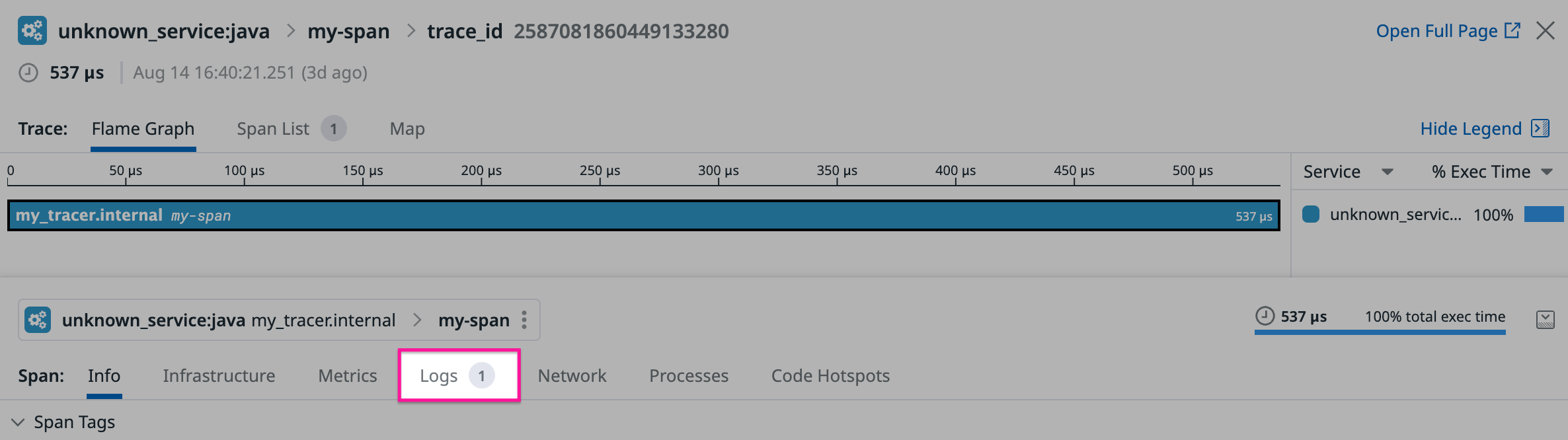1568x440 pixels.
Task: Click the external-link icon beside Open Full Page
Action: (1514, 30)
